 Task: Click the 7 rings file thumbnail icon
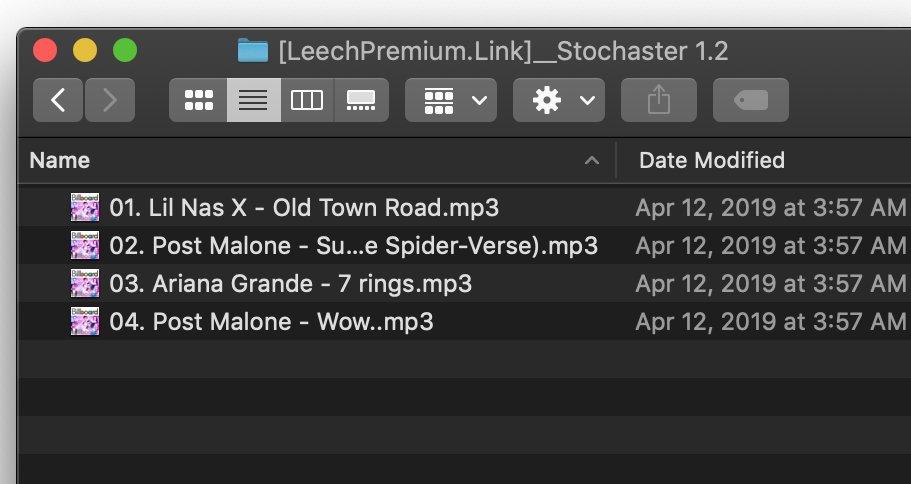tap(85, 284)
